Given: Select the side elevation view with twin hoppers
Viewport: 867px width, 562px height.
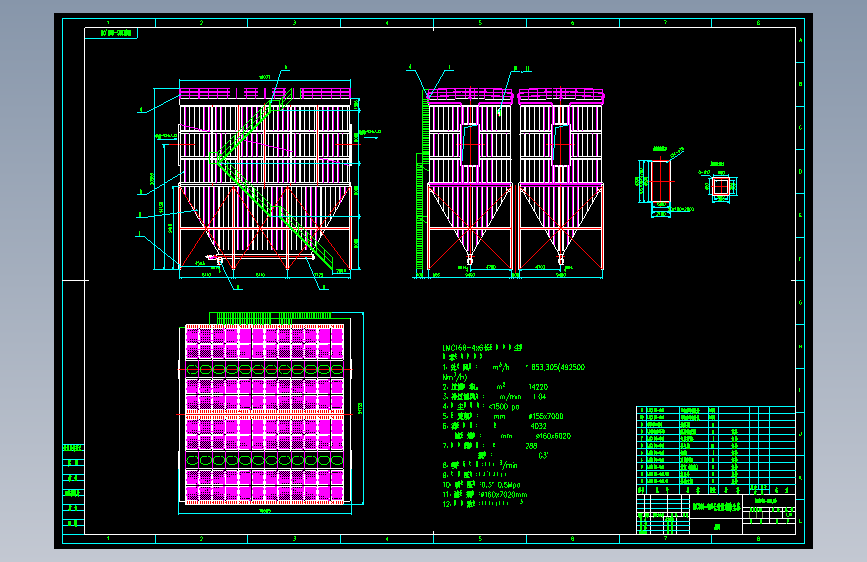Looking at the screenshot, I should (510, 181).
